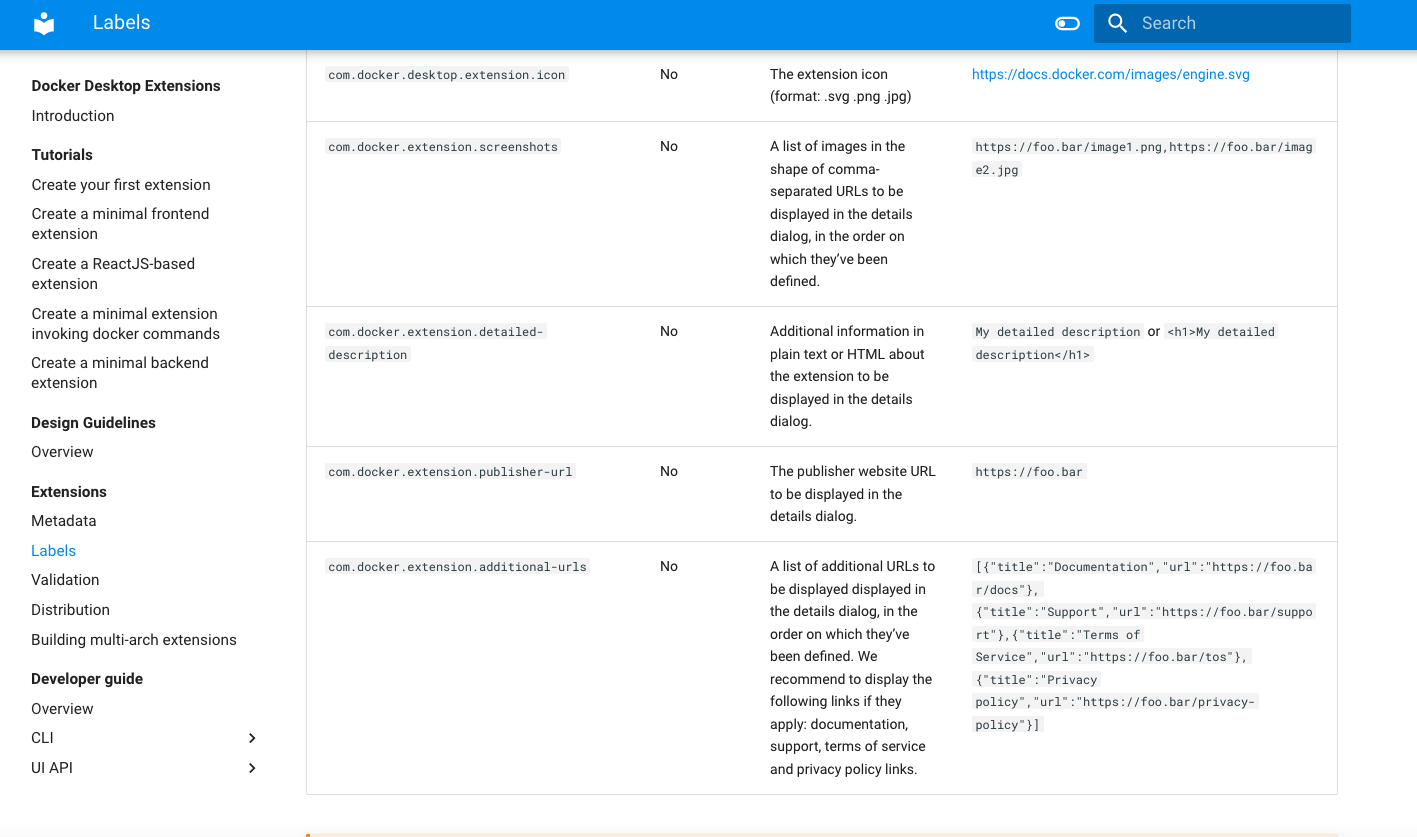The height and width of the screenshot is (837, 1417).
Task: Open Create your first extension tutorial
Action: (121, 185)
